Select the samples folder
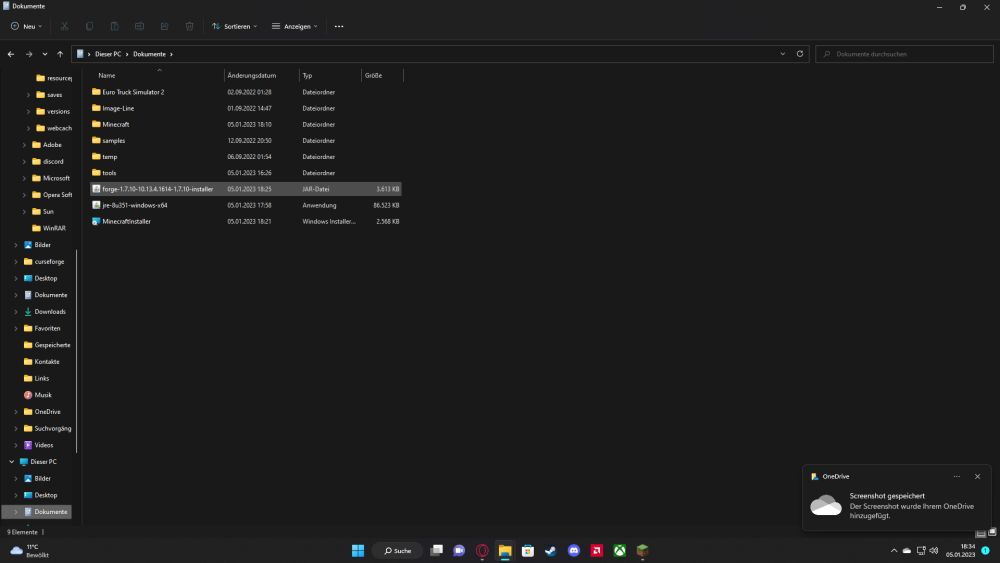Viewport: 1000px width, 563px height. click(x=246, y=140)
